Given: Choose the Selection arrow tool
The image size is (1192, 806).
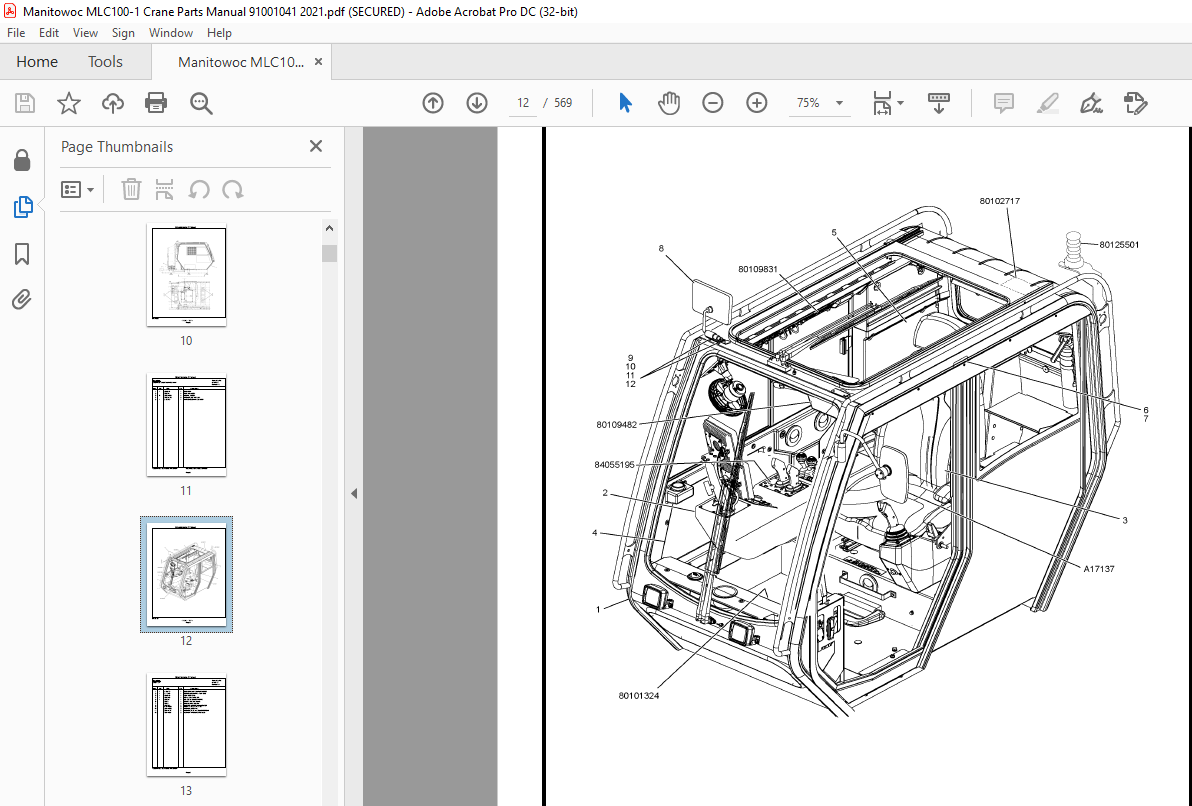Looking at the screenshot, I should click(625, 103).
